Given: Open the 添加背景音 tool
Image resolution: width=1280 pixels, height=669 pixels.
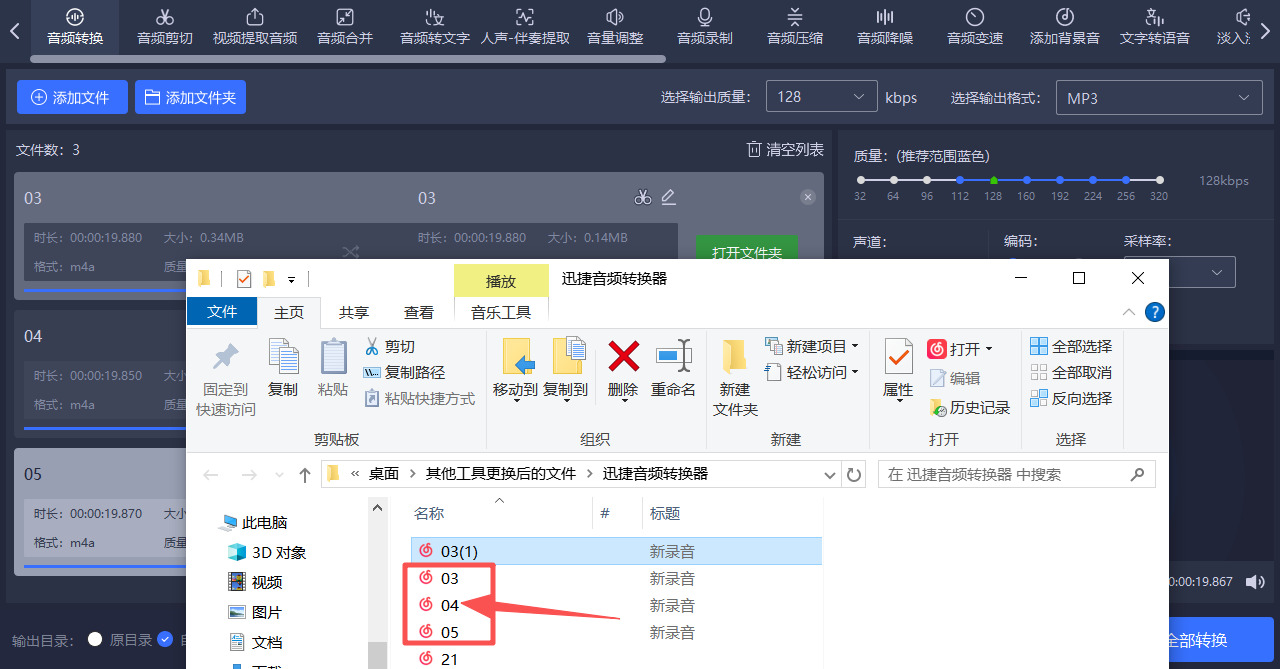Looking at the screenshot, I should pyautogui.click(x=1065, y=27).
